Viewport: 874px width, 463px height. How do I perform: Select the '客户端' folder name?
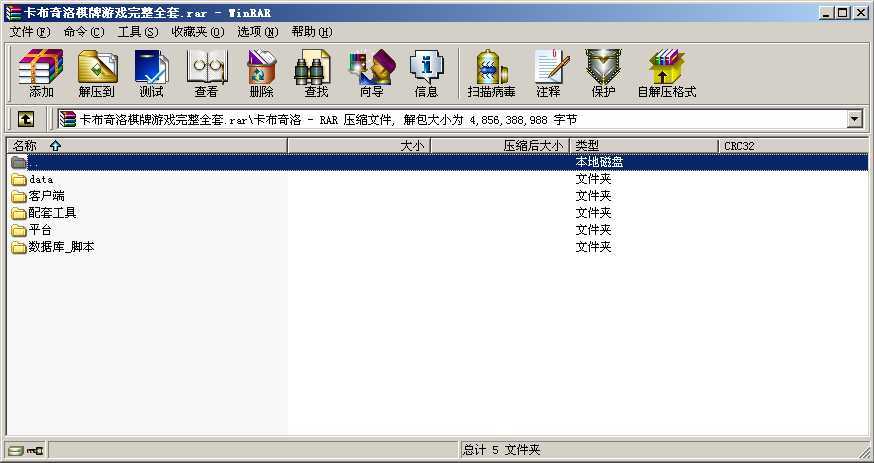click(46, 196)
